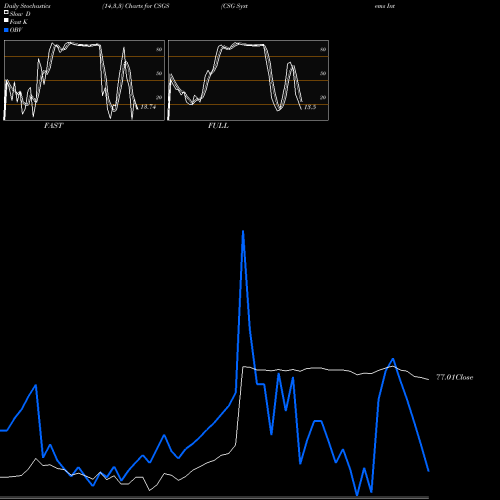Click the FAST stochastic chart thumbnail
This screenshot has width=500, height=500.
coord(84,80)
